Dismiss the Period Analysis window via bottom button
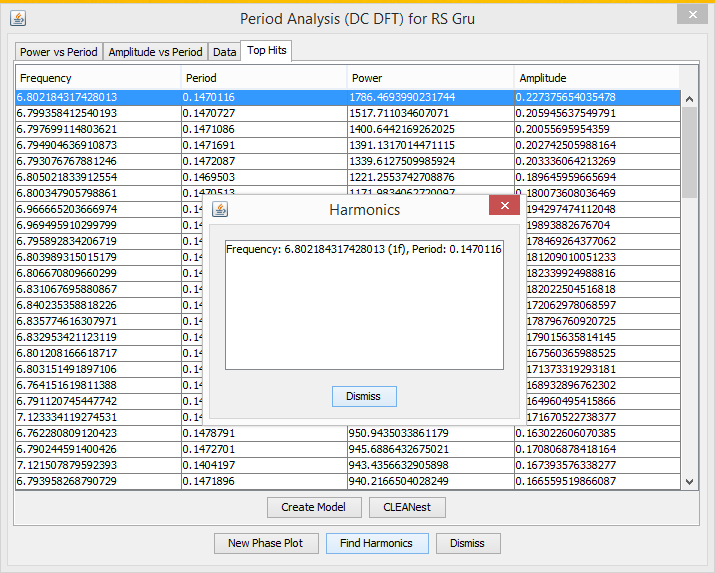715x573 pixels. [467, 543]
